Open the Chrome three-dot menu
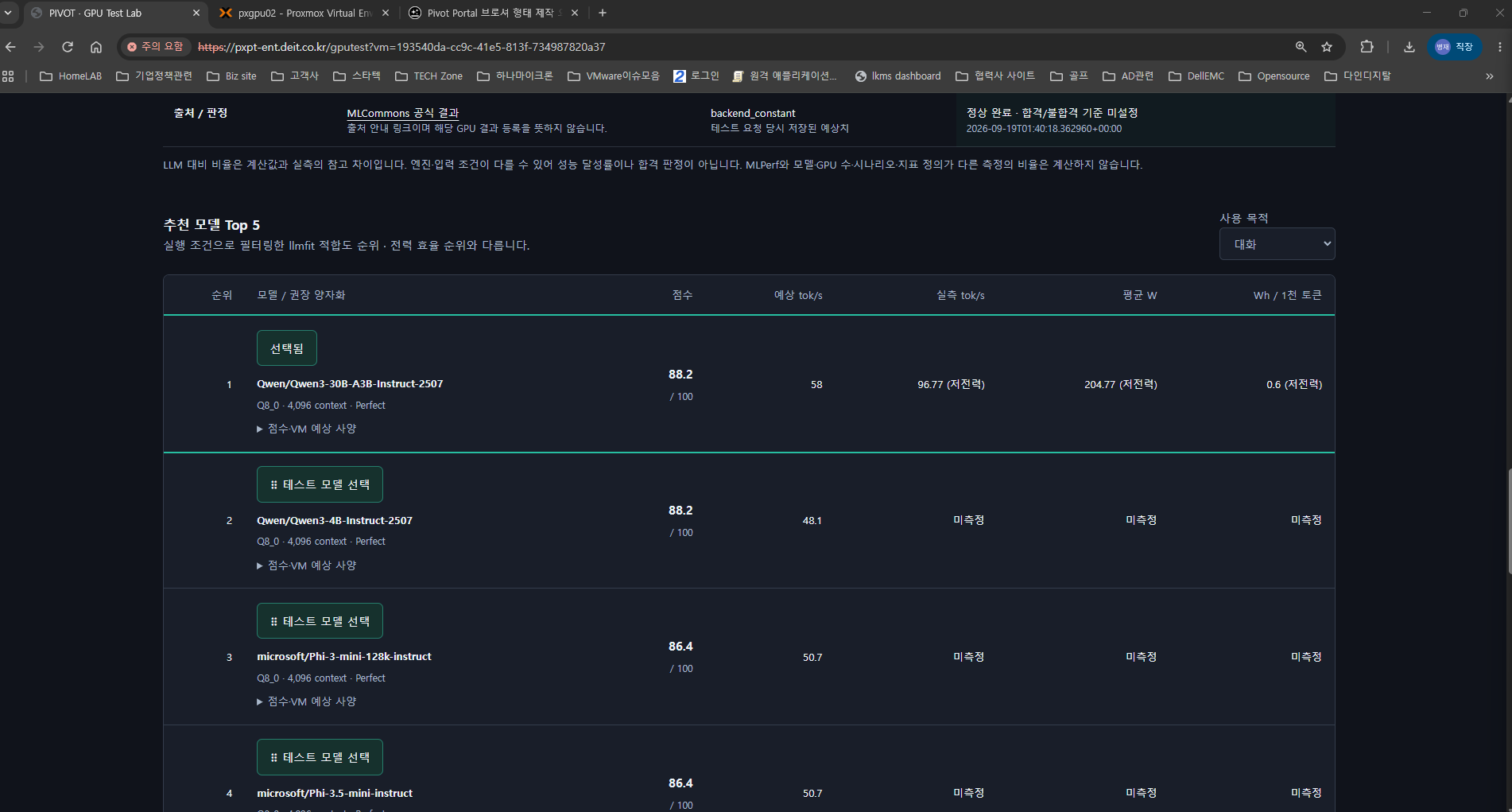Image resolution: width=1512 pixels, height=812 pixels. click(x=1499, y=47)
